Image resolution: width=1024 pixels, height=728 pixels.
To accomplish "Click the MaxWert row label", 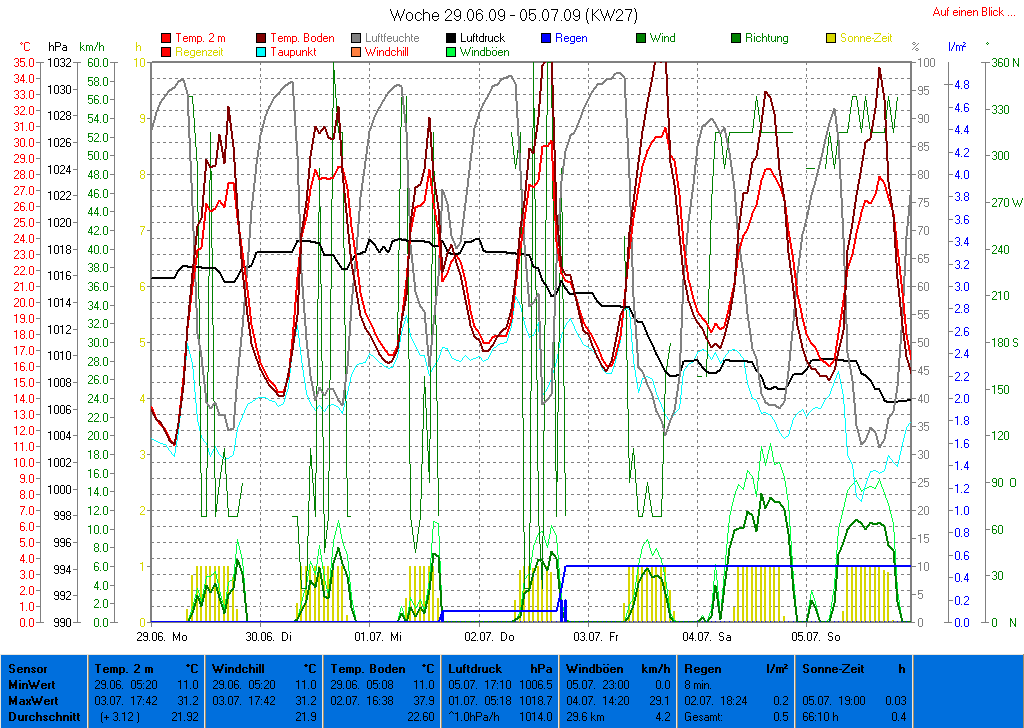I will (30, 700).
